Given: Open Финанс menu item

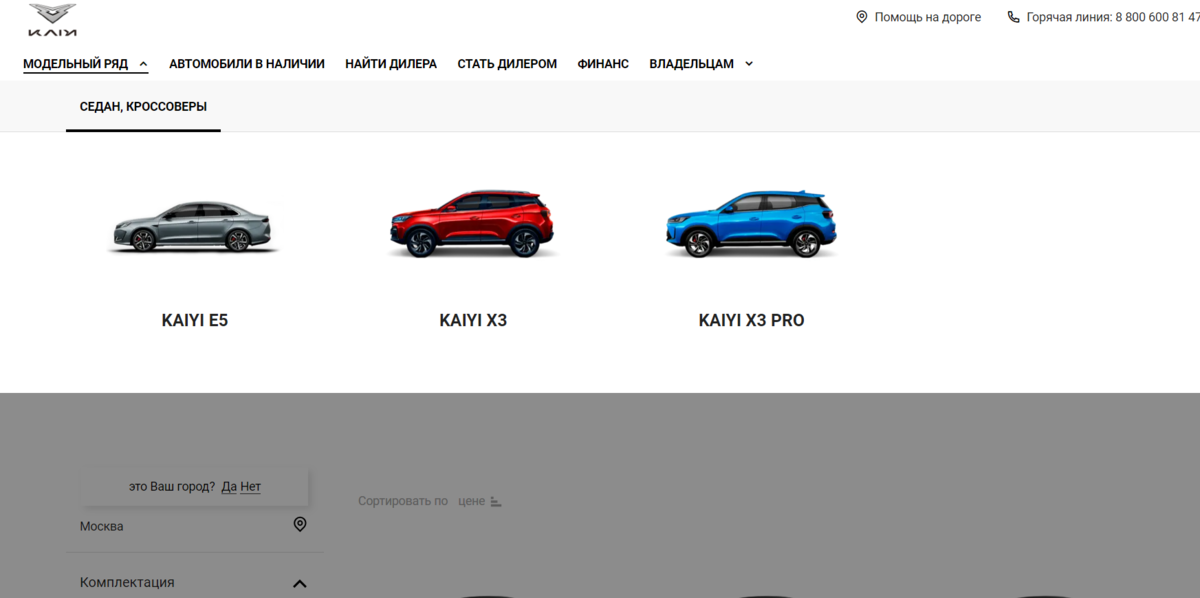Looking at the screenshot, I should tap(603, 64).
